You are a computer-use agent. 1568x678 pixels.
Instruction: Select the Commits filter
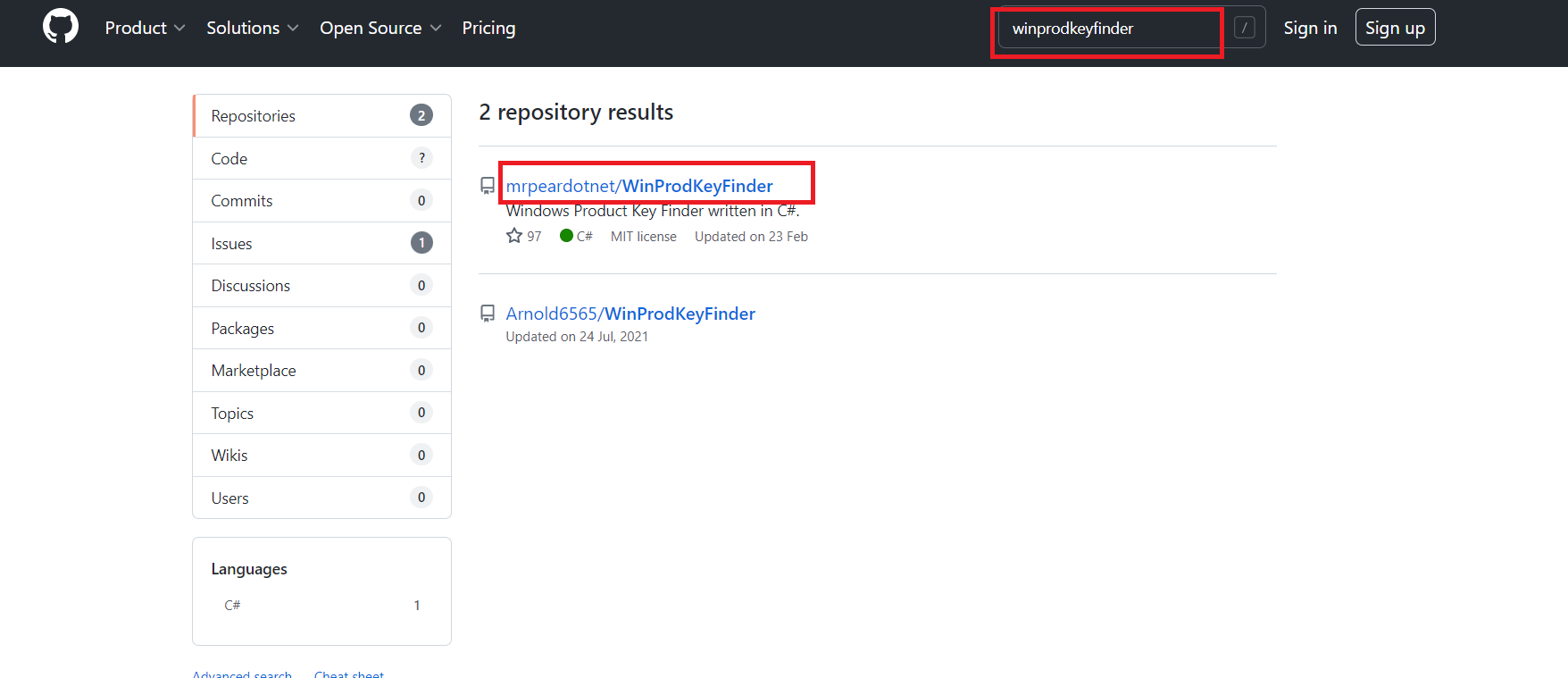tap(321, 201)
